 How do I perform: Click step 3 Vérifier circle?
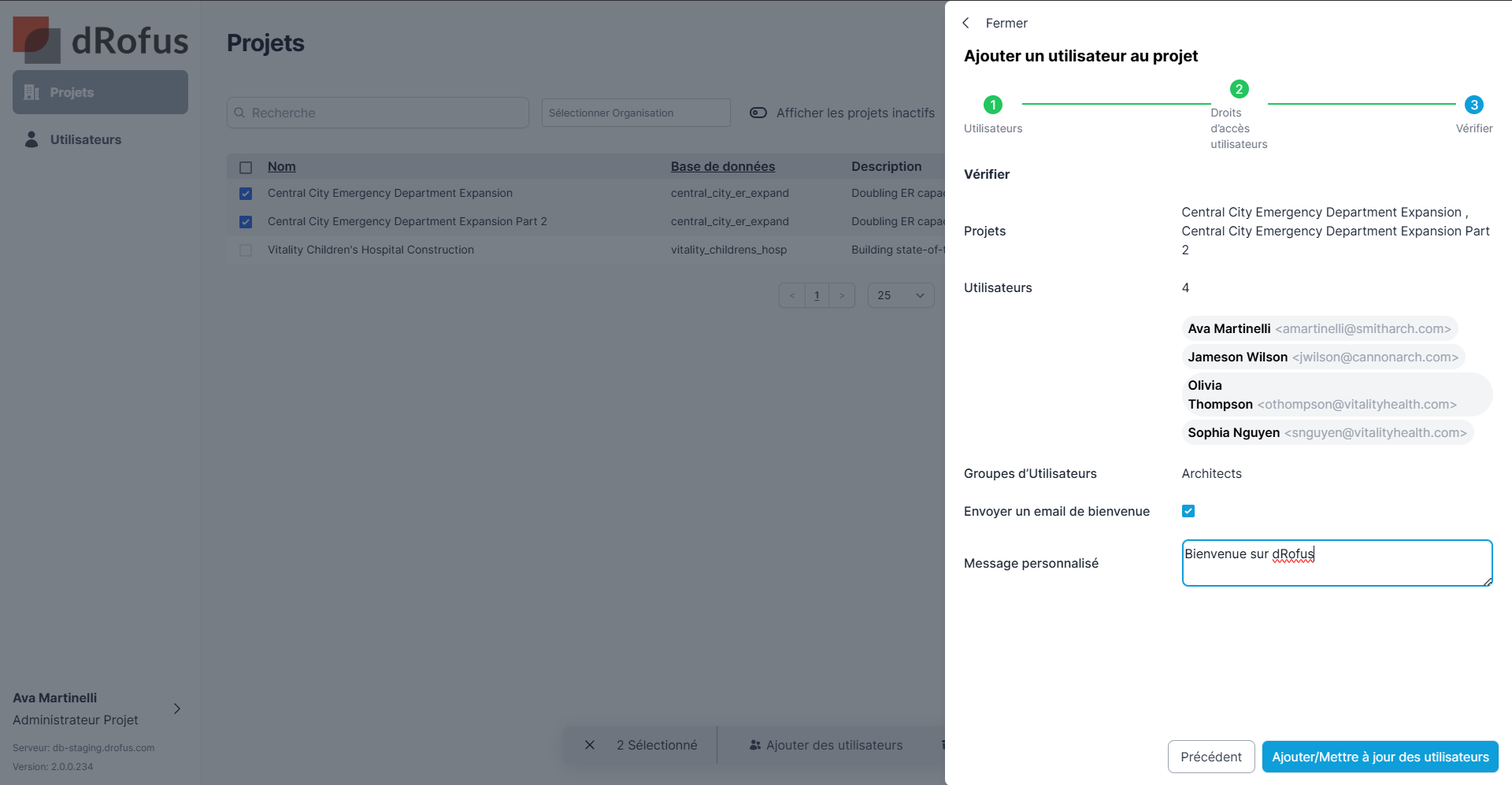coord(1473,105)
